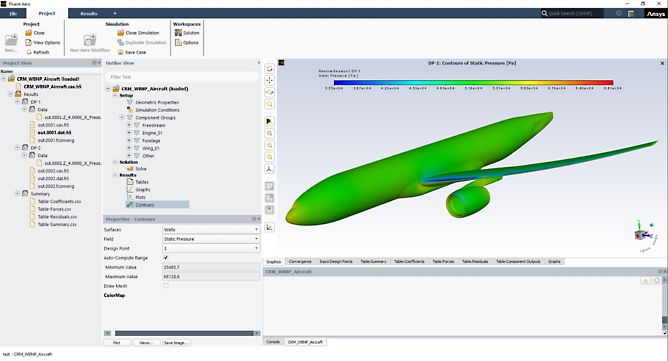Open the Table:Coefficients tab
Image resolution: width=668 pixels, height=361 pixels.
(x=409, y=261)
